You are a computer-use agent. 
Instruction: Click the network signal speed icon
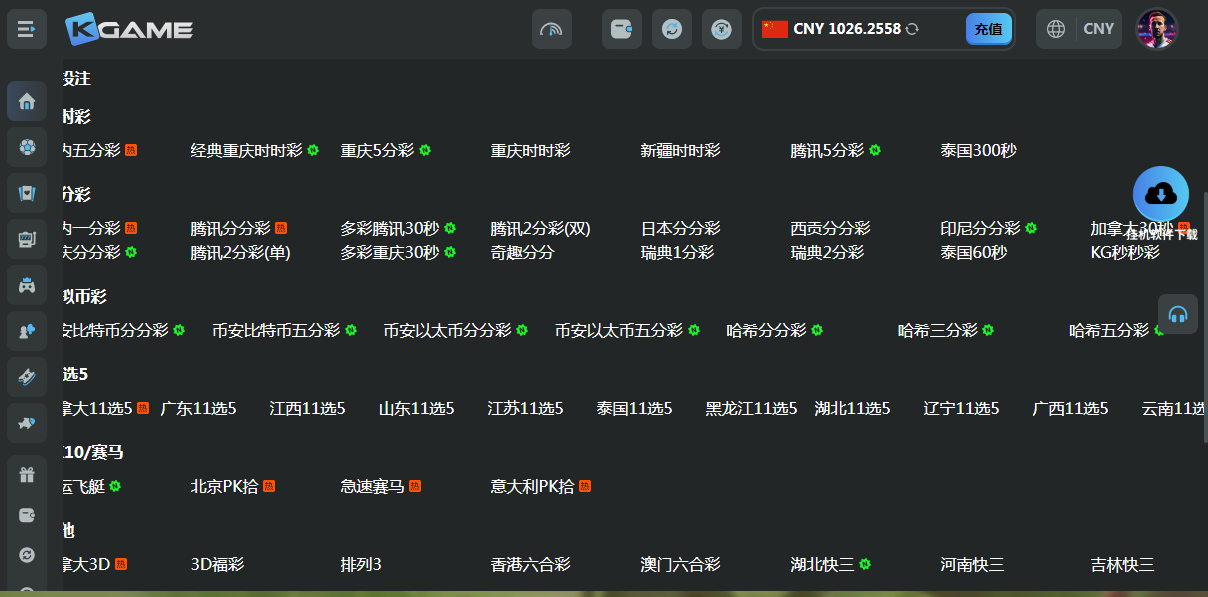tap(552, 29)
